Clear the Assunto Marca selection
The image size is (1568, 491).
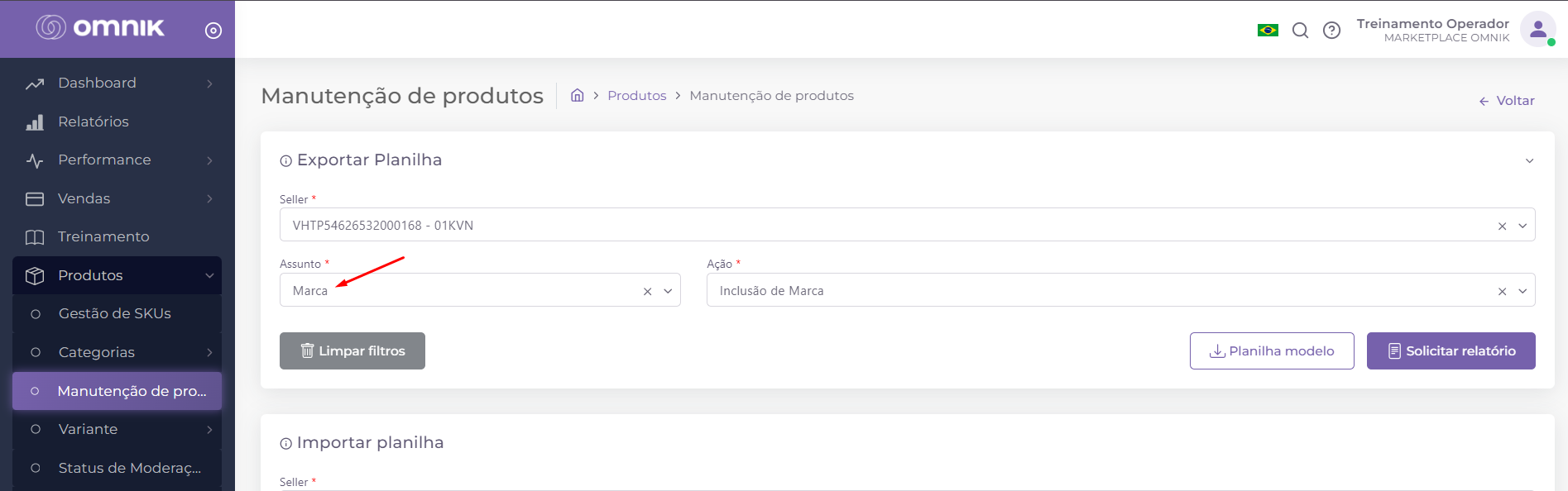coord(647,291)
